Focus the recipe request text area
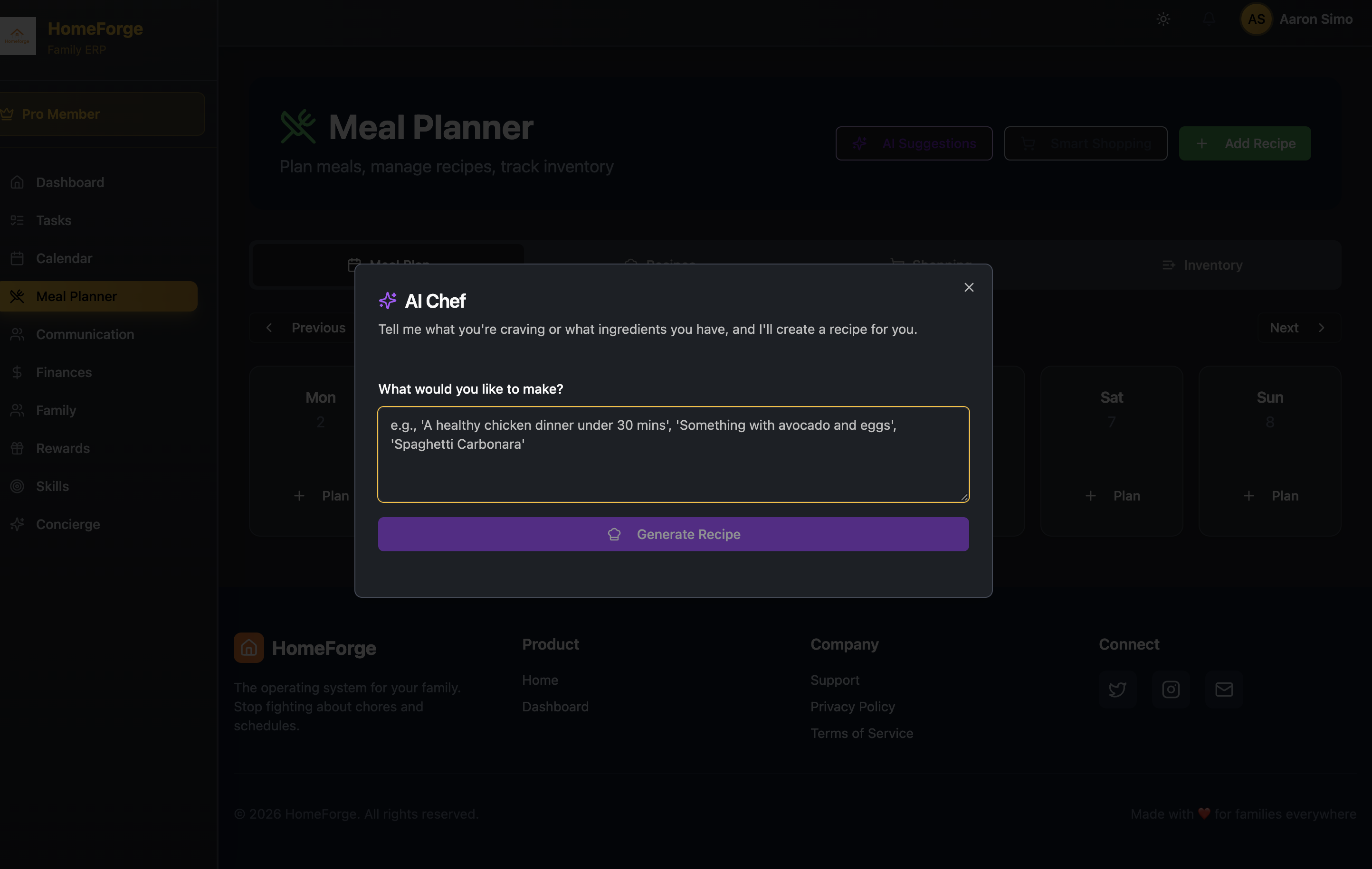This screenshot has height=869, width=1372. 673,454
